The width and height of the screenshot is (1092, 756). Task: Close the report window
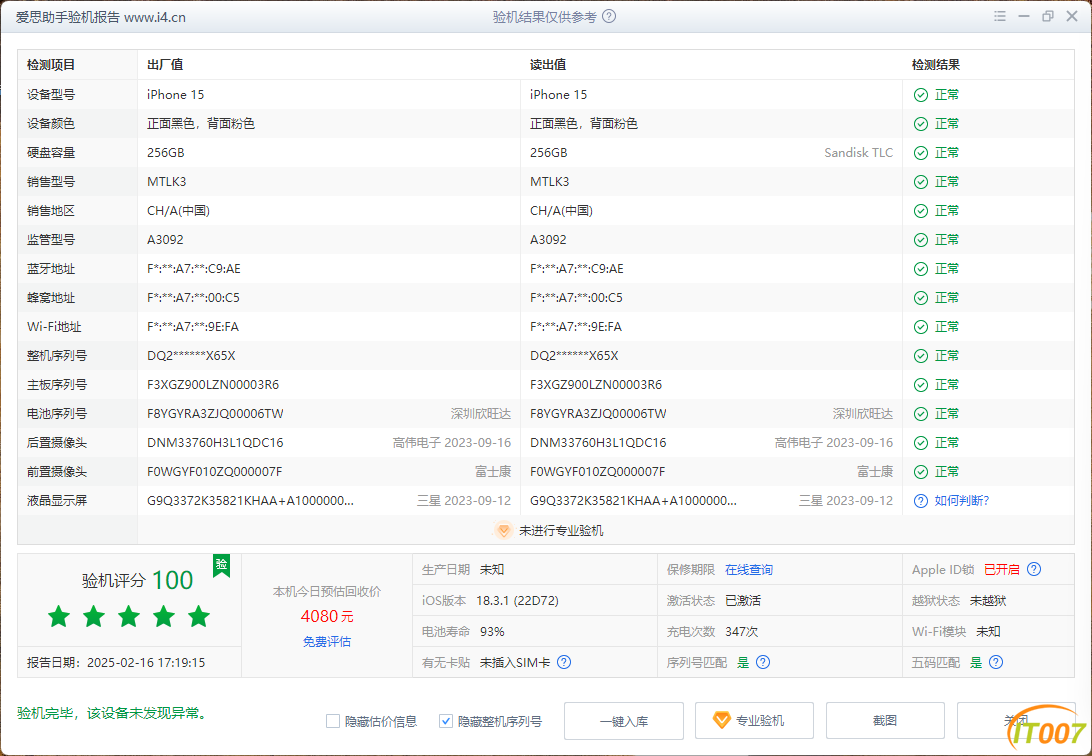point(1072,16)
